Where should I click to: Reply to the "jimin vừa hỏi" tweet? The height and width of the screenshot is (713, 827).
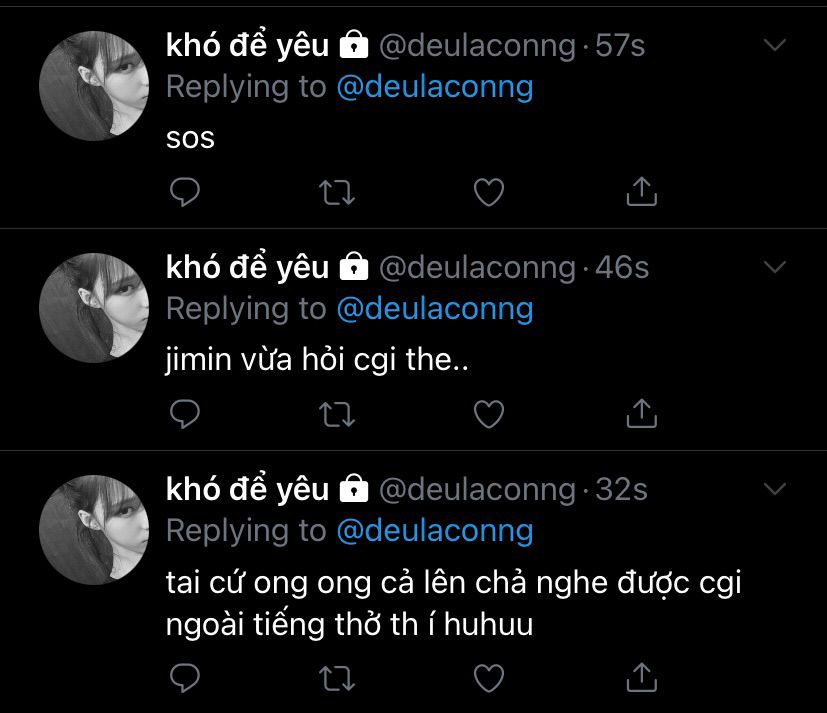point(185,414)
